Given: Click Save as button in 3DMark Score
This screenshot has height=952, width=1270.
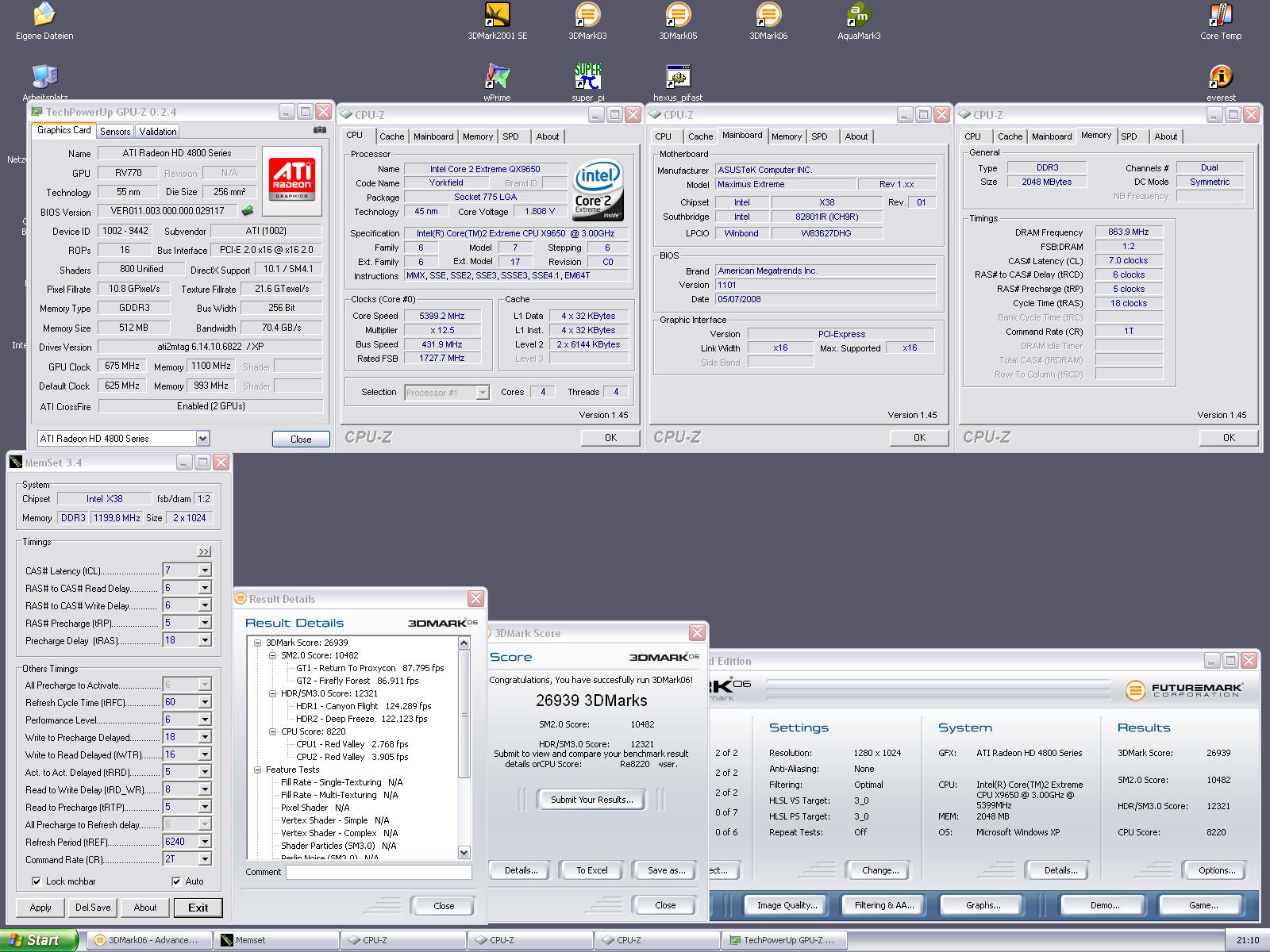Looking at the screenshot, I should click(x=667, y=870).
